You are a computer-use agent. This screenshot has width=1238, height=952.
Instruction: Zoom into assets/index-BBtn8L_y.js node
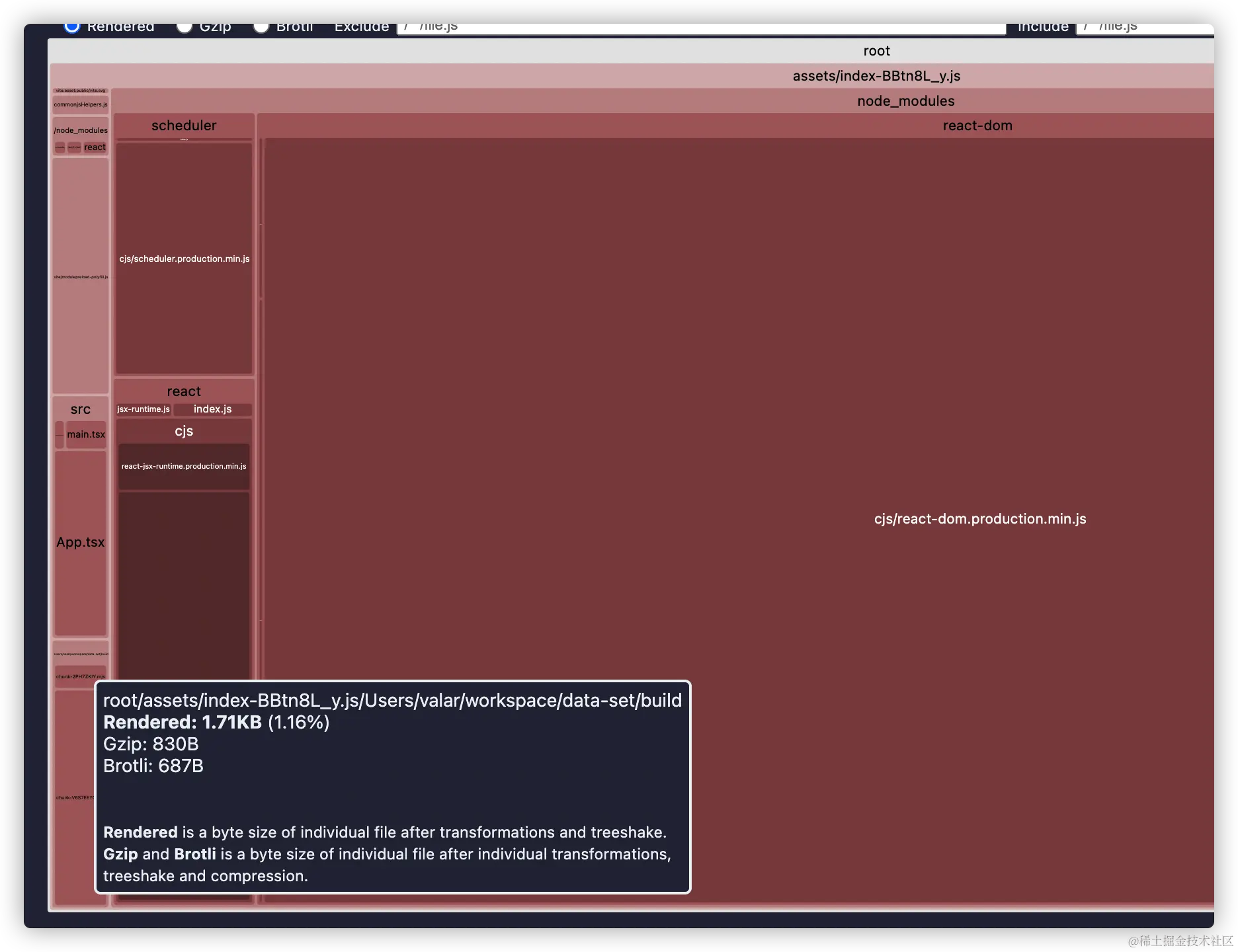click(876, 76)
